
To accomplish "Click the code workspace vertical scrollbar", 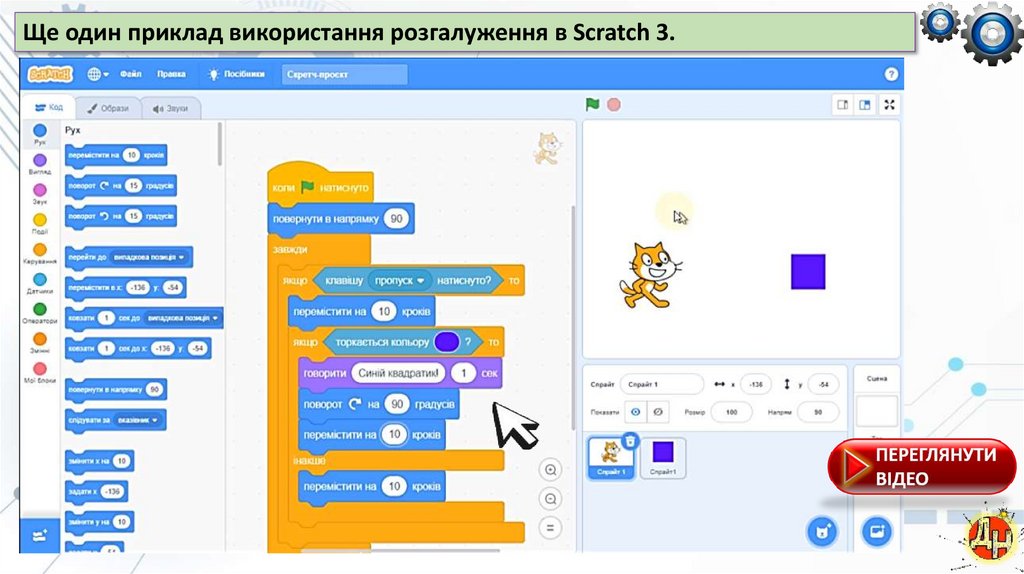I will click(x=574, y=317).
